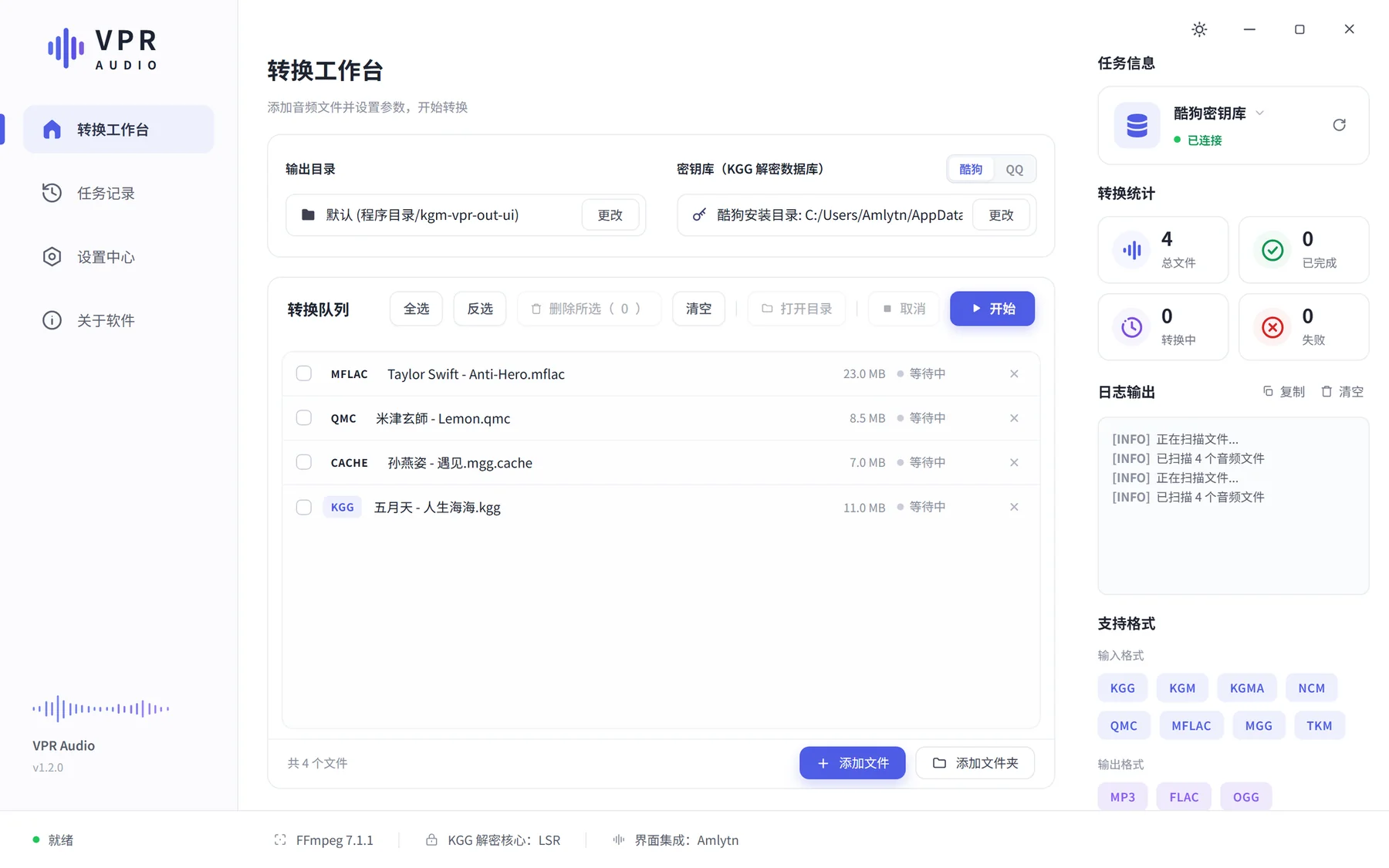Click the folder icon in 输出目录 field
The image size is (1389, 868).
coord(308,214)
